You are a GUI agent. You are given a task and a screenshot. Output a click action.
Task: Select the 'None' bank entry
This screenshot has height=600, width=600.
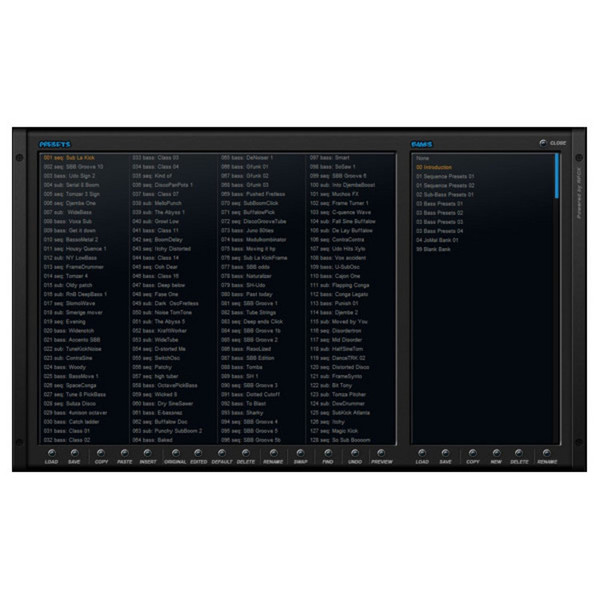pyautogui.click(x=422, y=158)
